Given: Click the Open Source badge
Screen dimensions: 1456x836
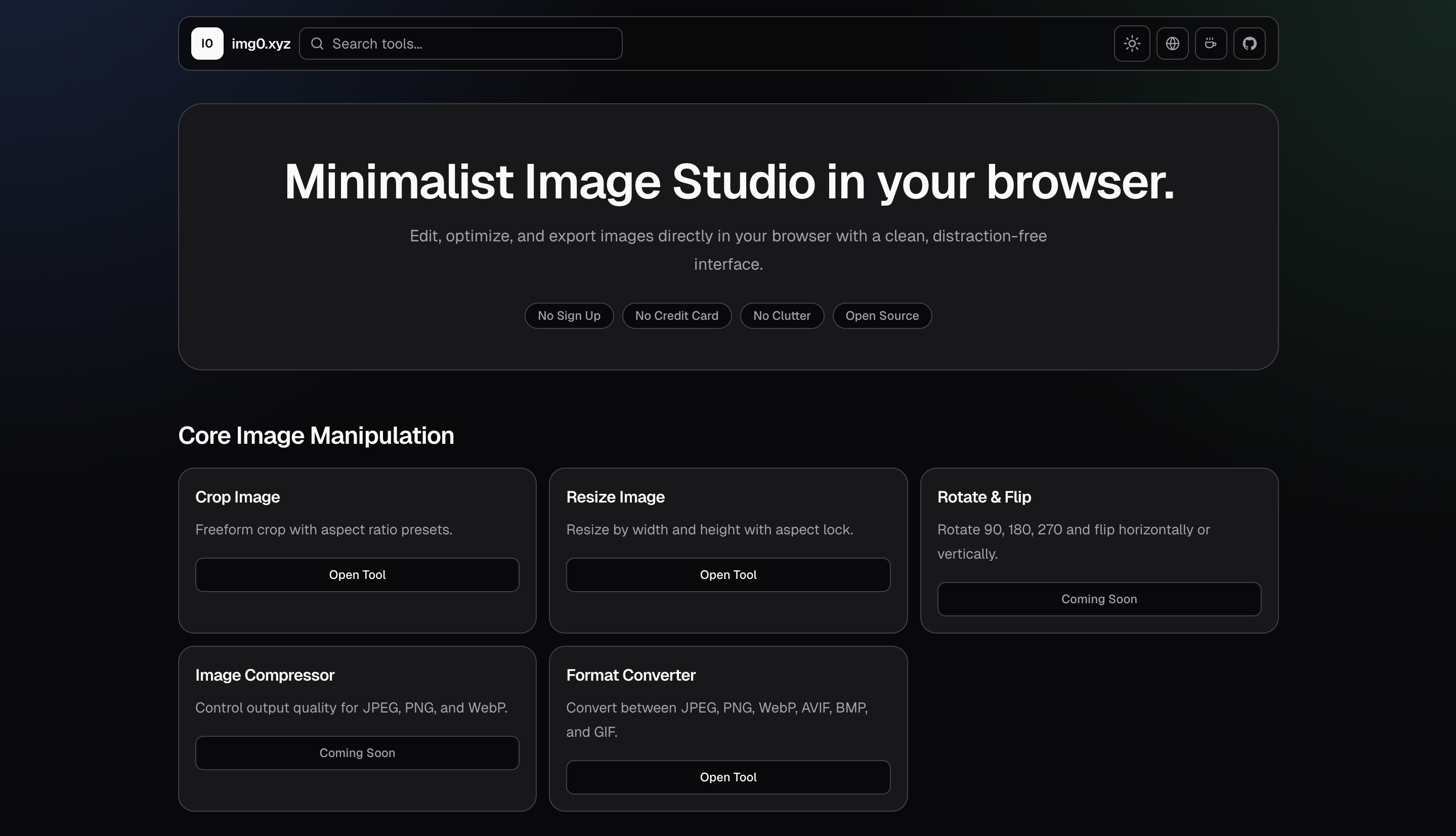Looking at the screenshot, I should (881, 316).
